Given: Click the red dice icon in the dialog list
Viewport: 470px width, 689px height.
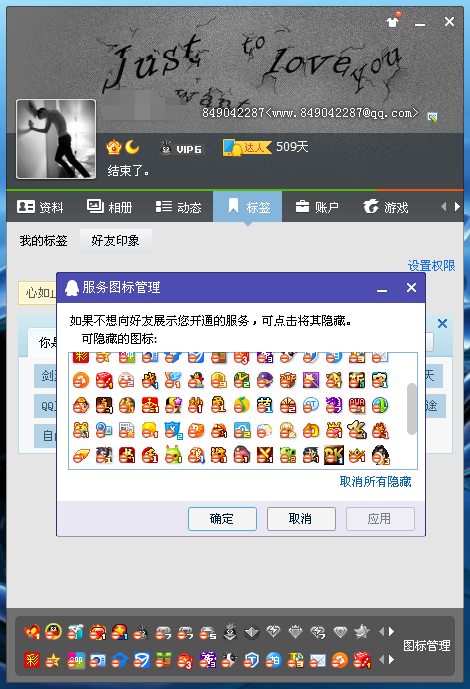Looking at the screenshot, I should point(104,380).
